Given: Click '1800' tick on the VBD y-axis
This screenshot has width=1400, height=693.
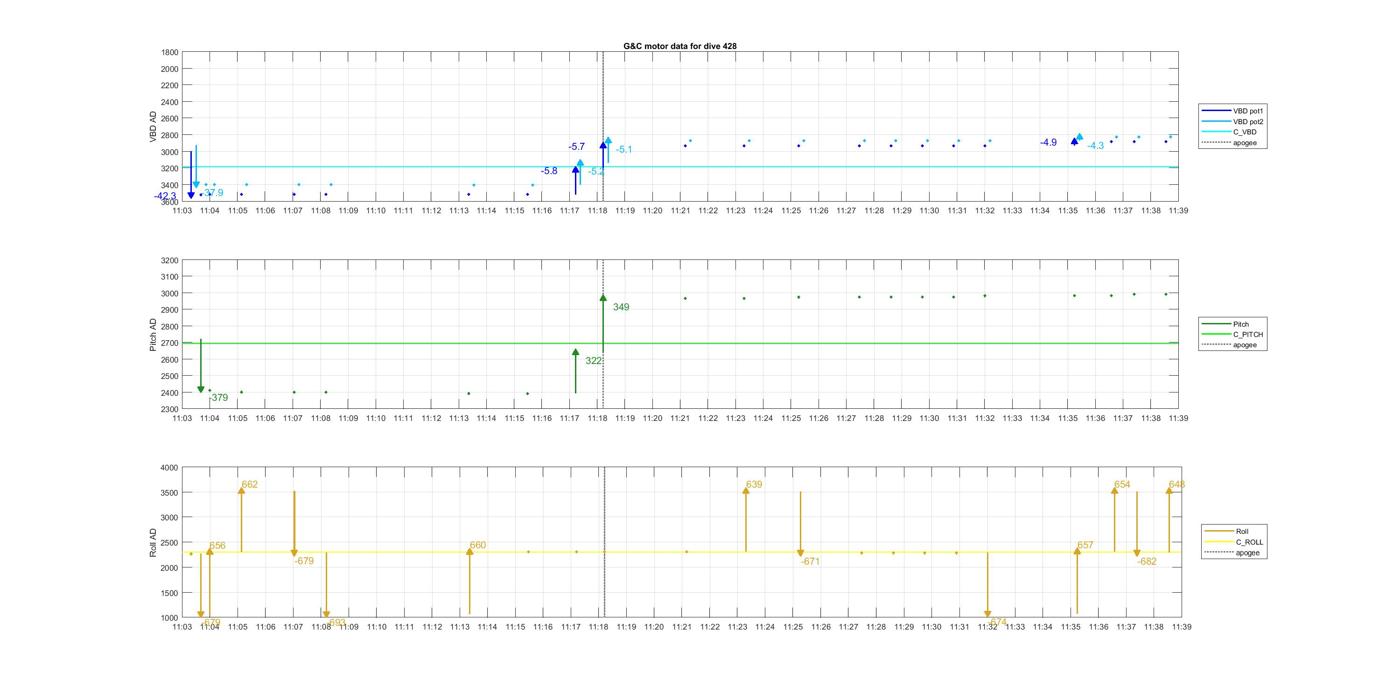Looking at the screenshot, I should (169, 52).
